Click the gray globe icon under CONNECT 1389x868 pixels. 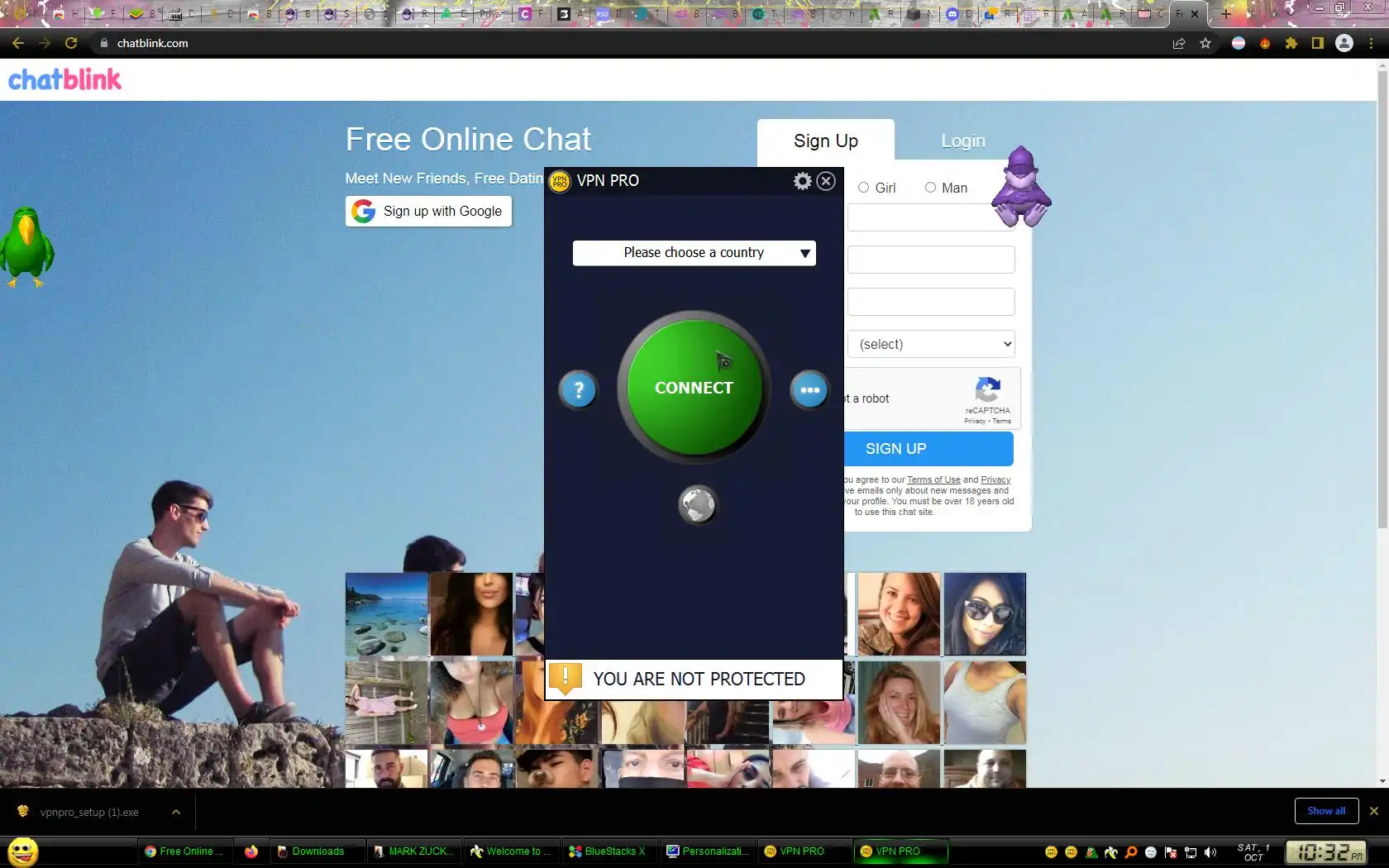coord(697,504)
